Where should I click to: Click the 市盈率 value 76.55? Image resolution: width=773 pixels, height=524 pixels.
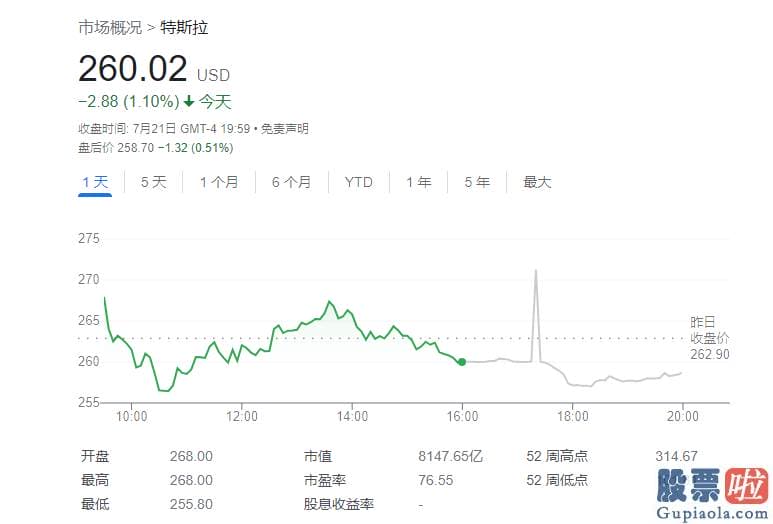(x=436, y=480)
